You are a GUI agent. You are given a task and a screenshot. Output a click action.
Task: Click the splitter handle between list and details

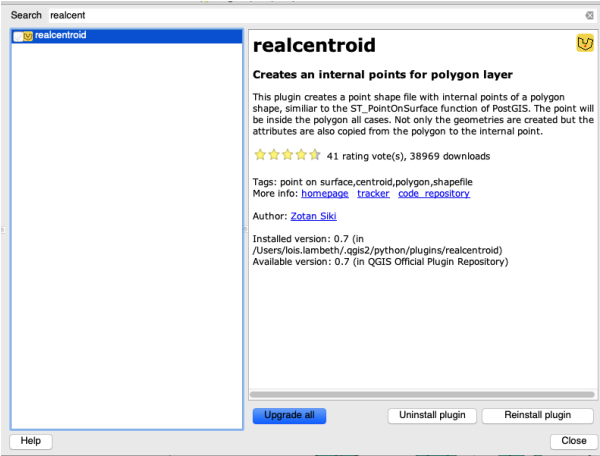pos(245,229)
